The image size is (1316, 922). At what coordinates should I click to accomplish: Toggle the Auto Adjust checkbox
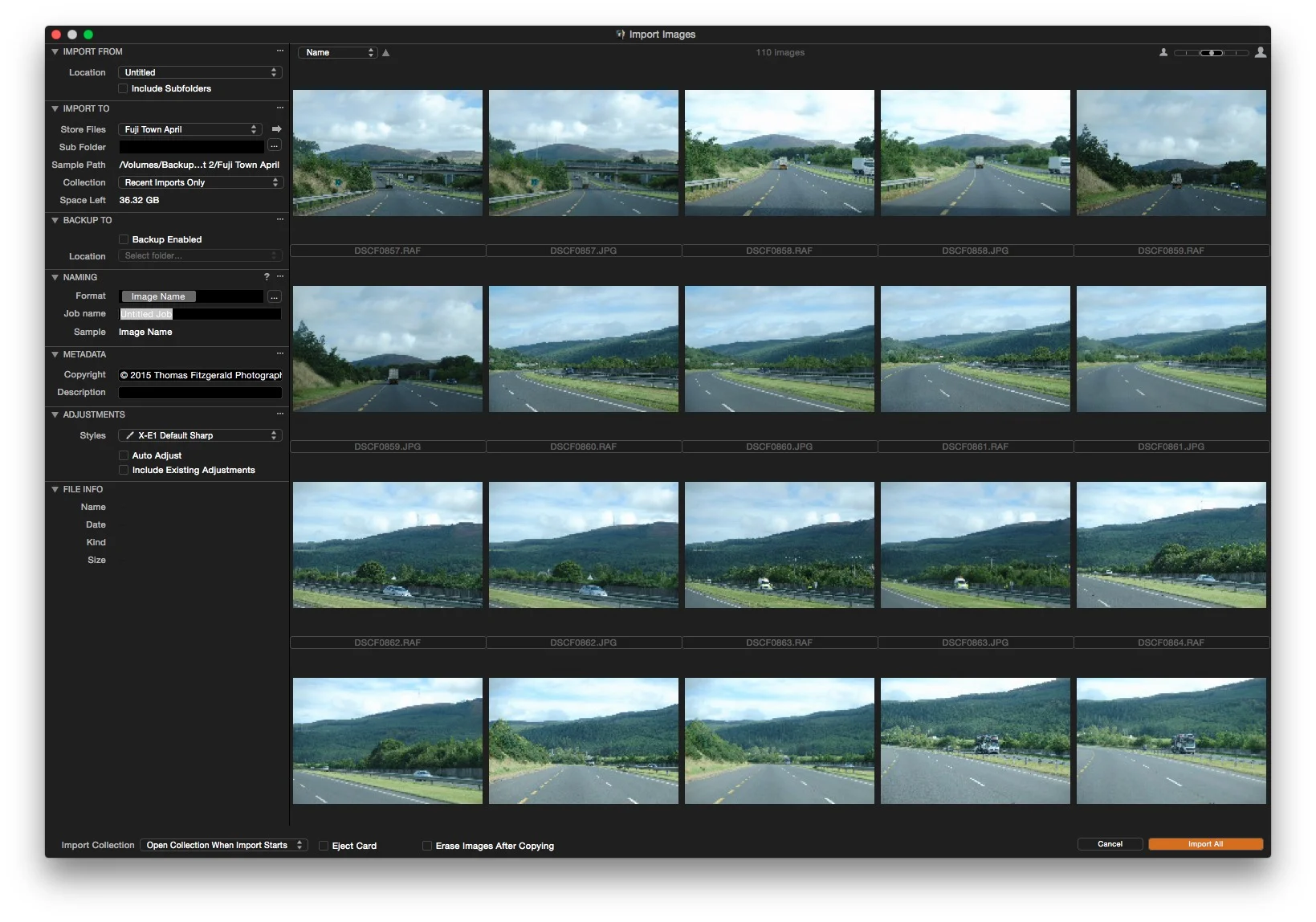(x=124, y=455)
